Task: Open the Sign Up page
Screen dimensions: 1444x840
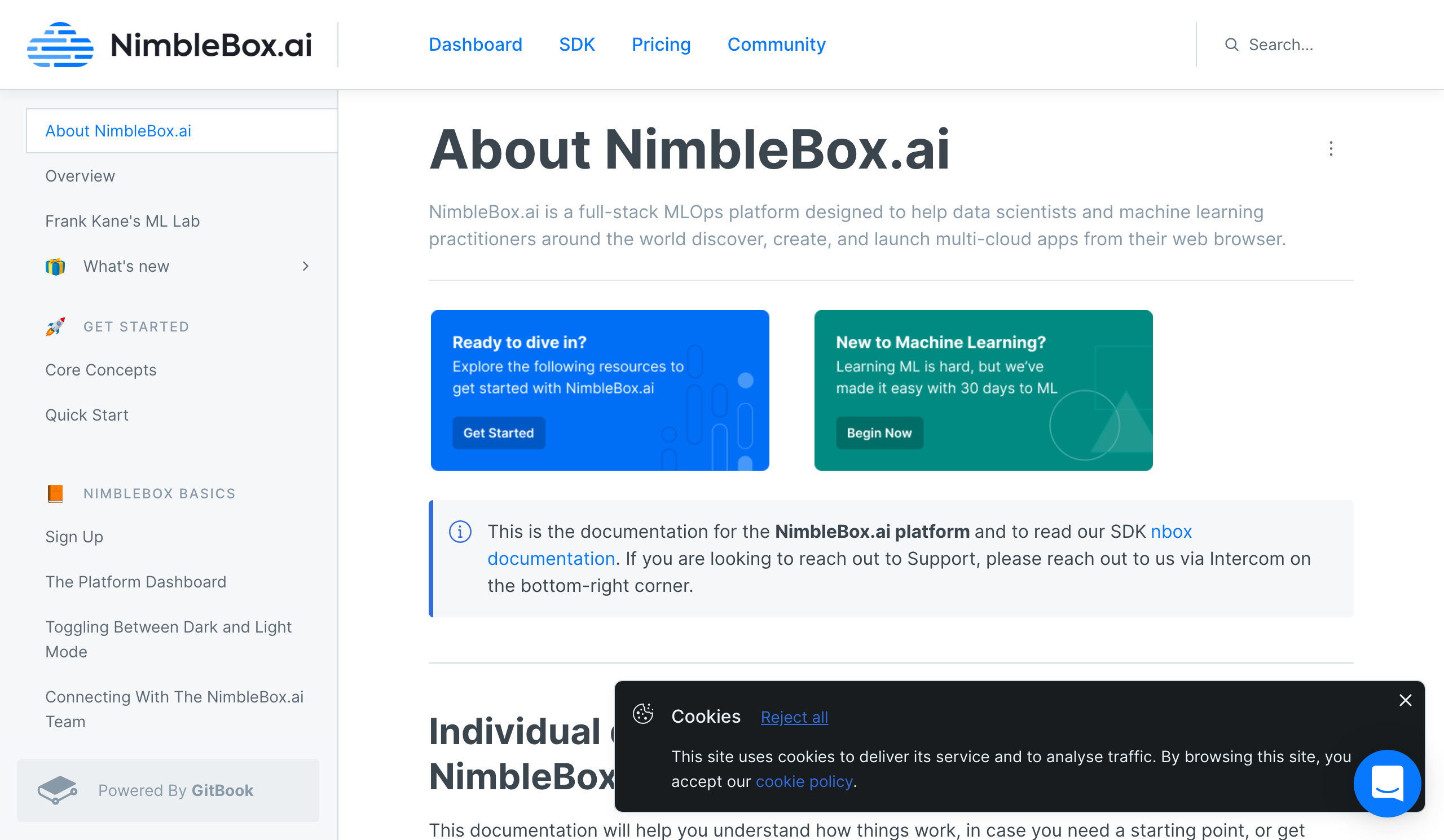Action: click(x=74, y=537)
